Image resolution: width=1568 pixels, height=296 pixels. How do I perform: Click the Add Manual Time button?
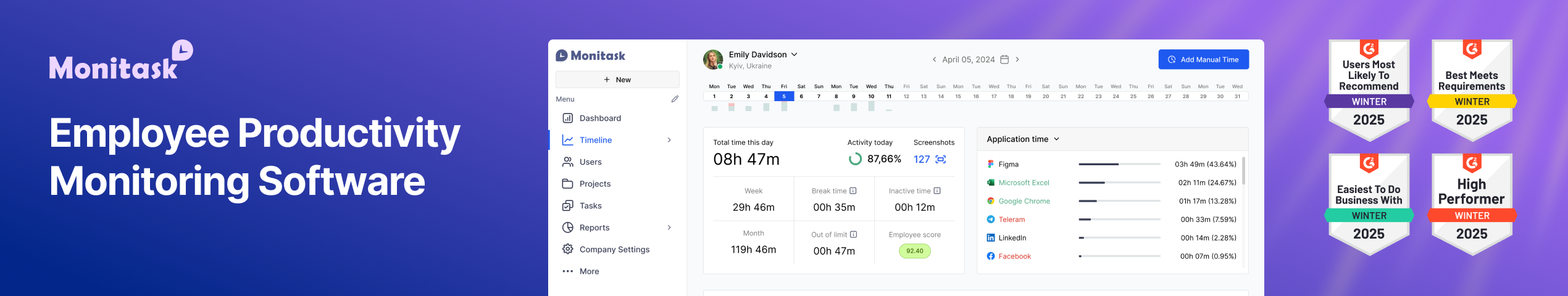(x=1203, y=60)
